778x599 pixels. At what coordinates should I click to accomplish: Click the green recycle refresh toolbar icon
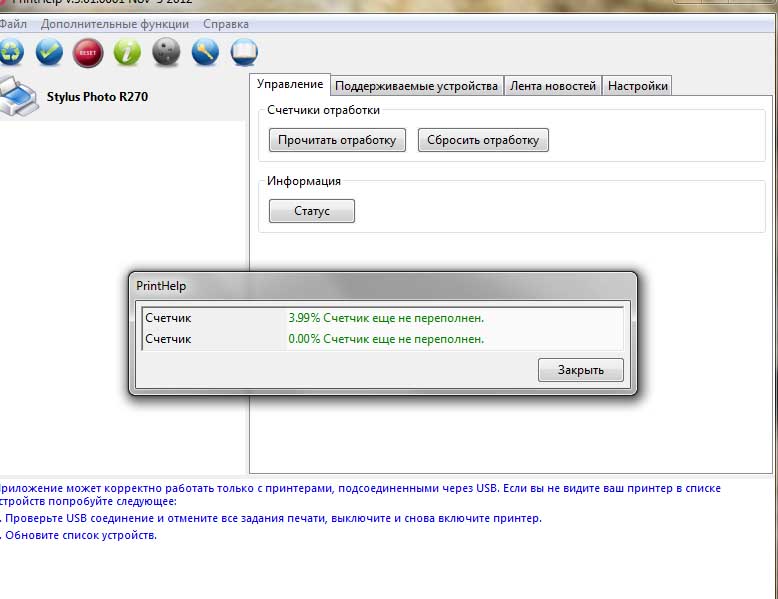[11, 52]
